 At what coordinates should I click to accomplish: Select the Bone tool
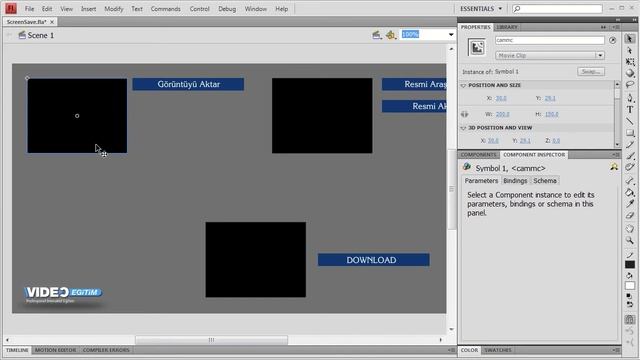coord(630,180)
